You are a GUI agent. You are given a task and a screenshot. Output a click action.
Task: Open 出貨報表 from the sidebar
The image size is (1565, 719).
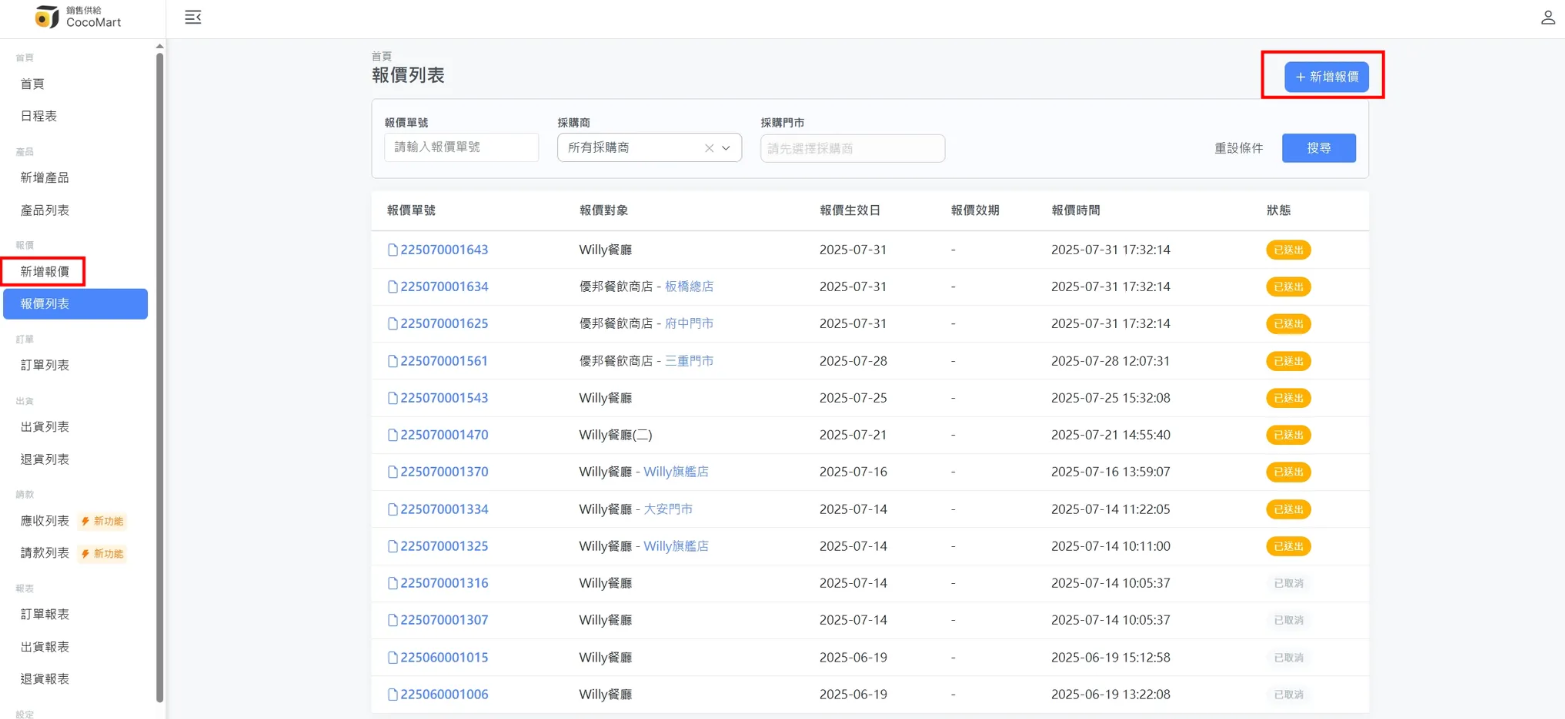pos(45,647)
